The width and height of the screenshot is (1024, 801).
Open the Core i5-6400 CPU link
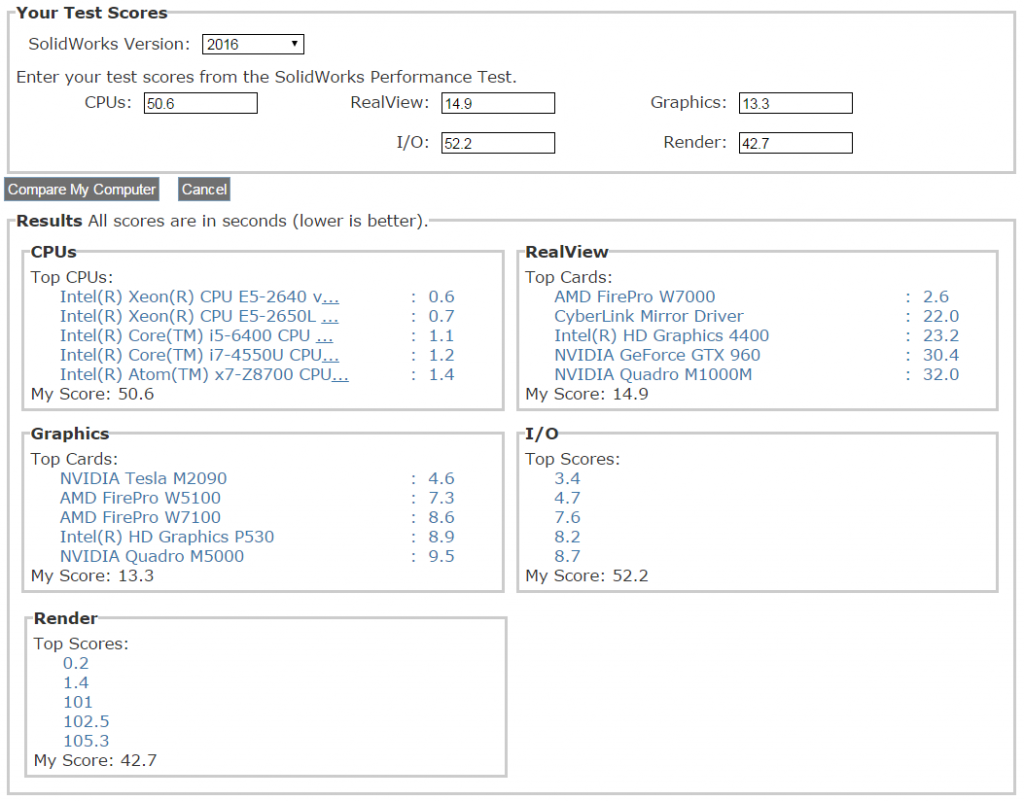(197, 336)
